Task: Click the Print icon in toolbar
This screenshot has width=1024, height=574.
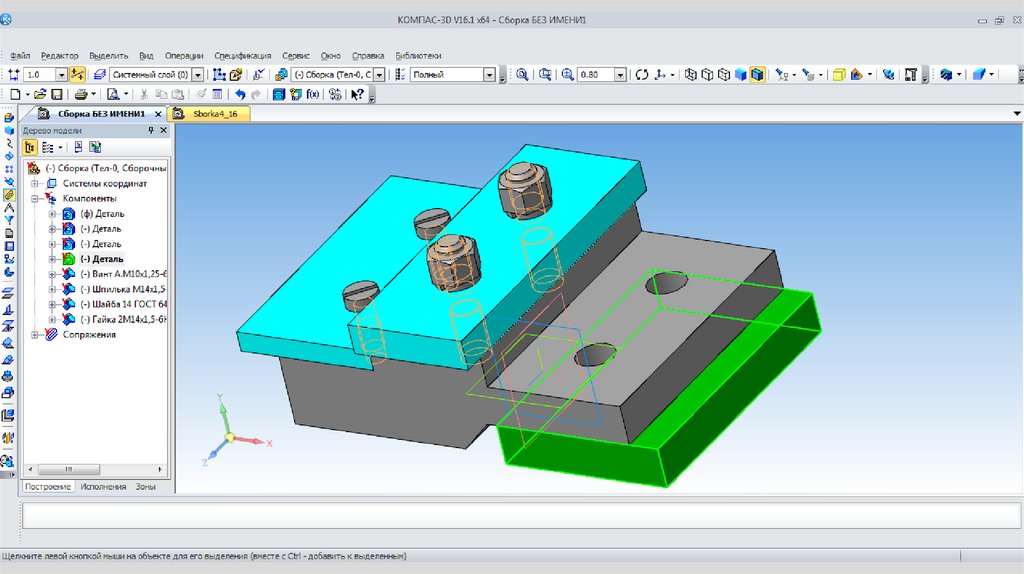Action: [x=81, y=94]
